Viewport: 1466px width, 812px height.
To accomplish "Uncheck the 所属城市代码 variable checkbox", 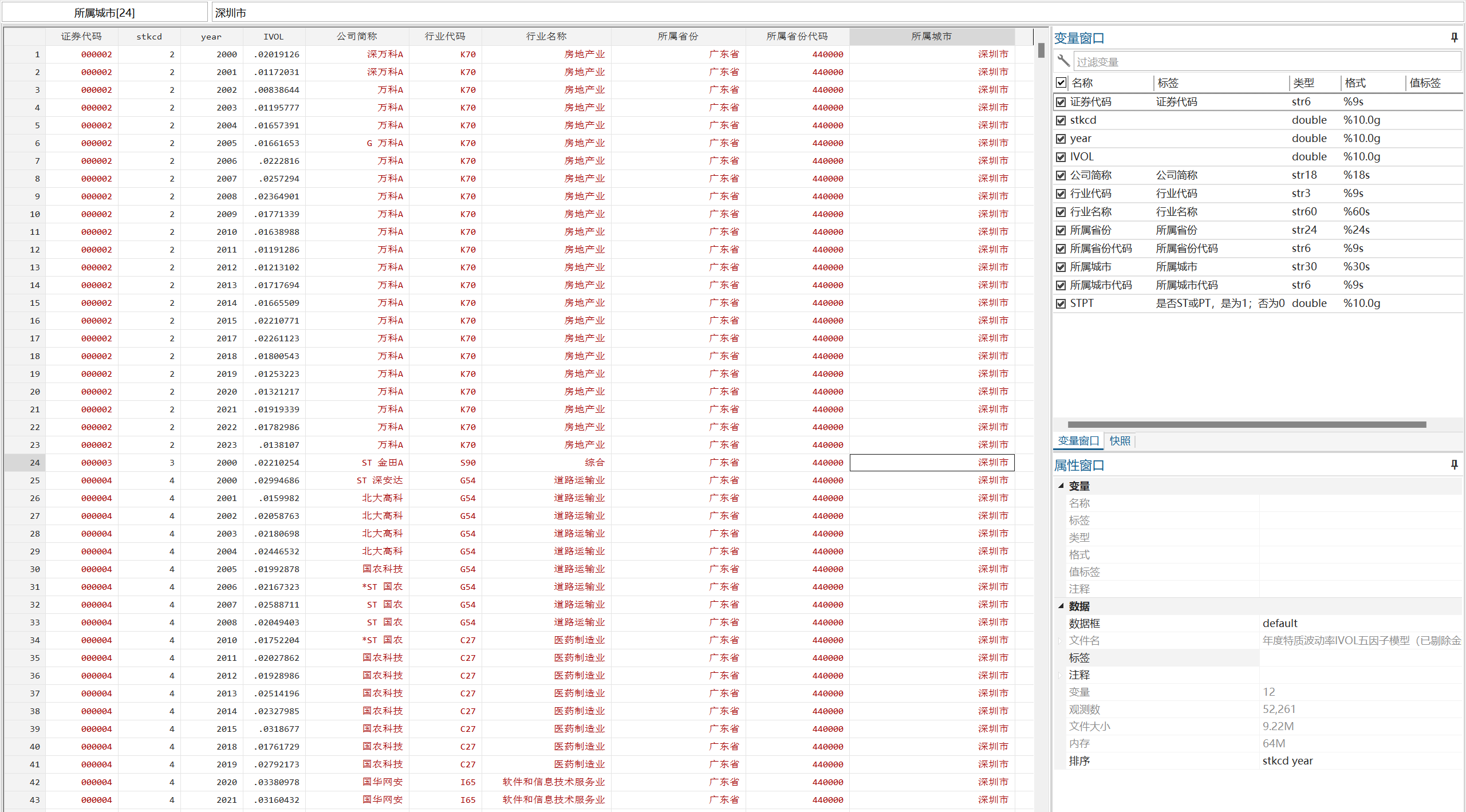I will tap(1061, 285).
